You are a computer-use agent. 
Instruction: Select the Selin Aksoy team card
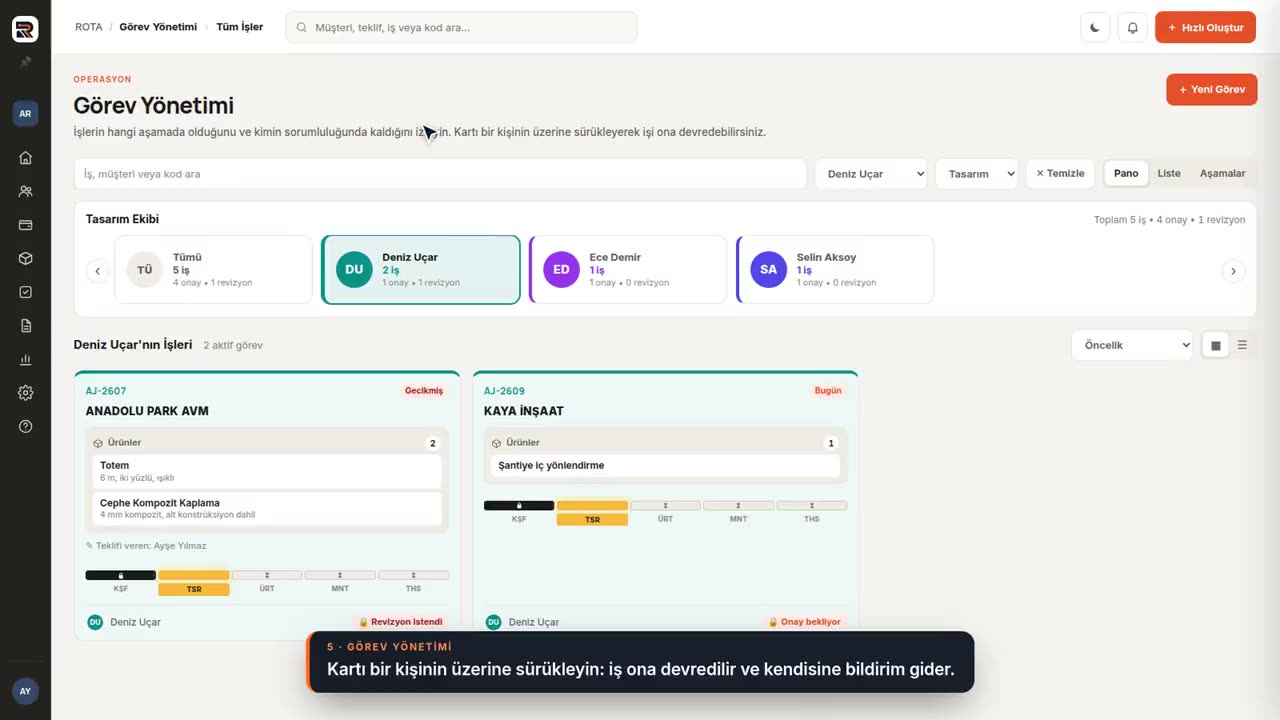(835, 269)
